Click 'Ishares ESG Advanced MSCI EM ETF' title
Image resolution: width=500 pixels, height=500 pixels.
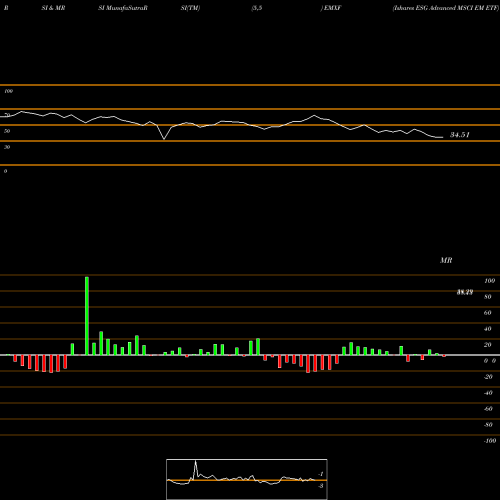click(446, 8)
